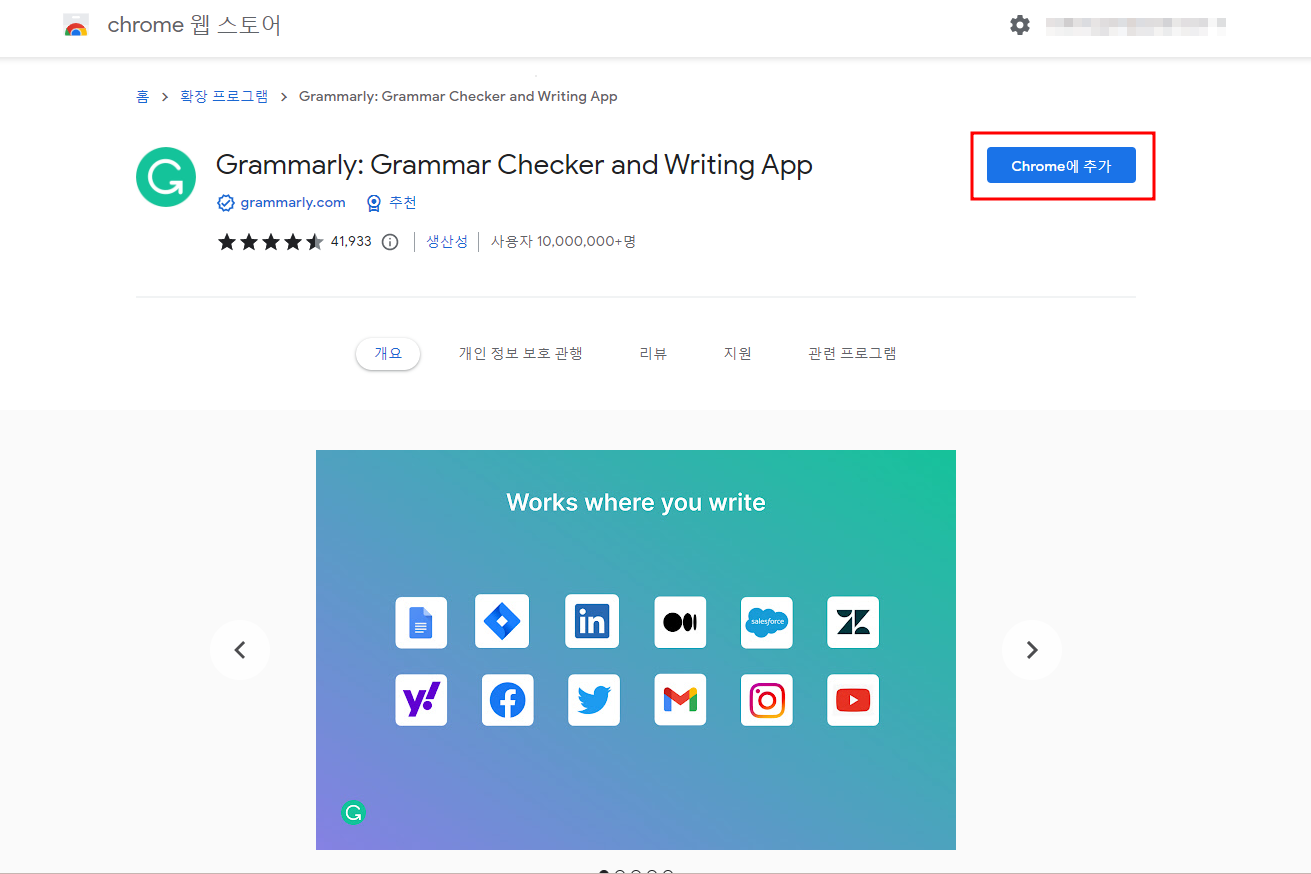Click the Instagram icon in the banner

766,699
